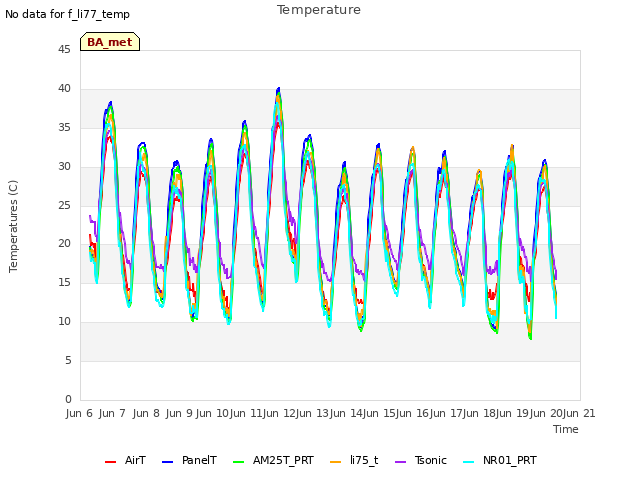
Task: Click the li75_t orange legend swatch
Action: (x=335, y=462)
